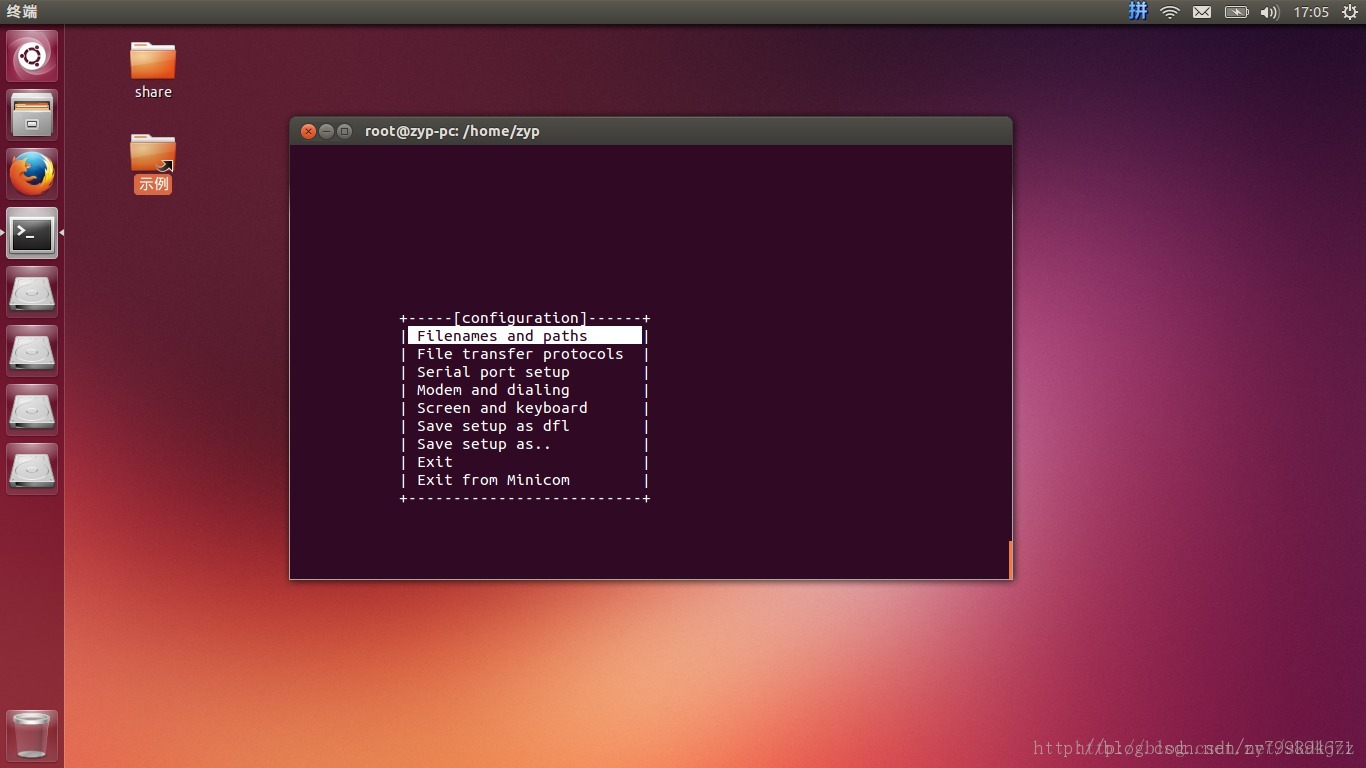Open the Files manager in the launcher
Viewport: 1366px width, 768px height.
pyautogui.click(x=32, y=115)
